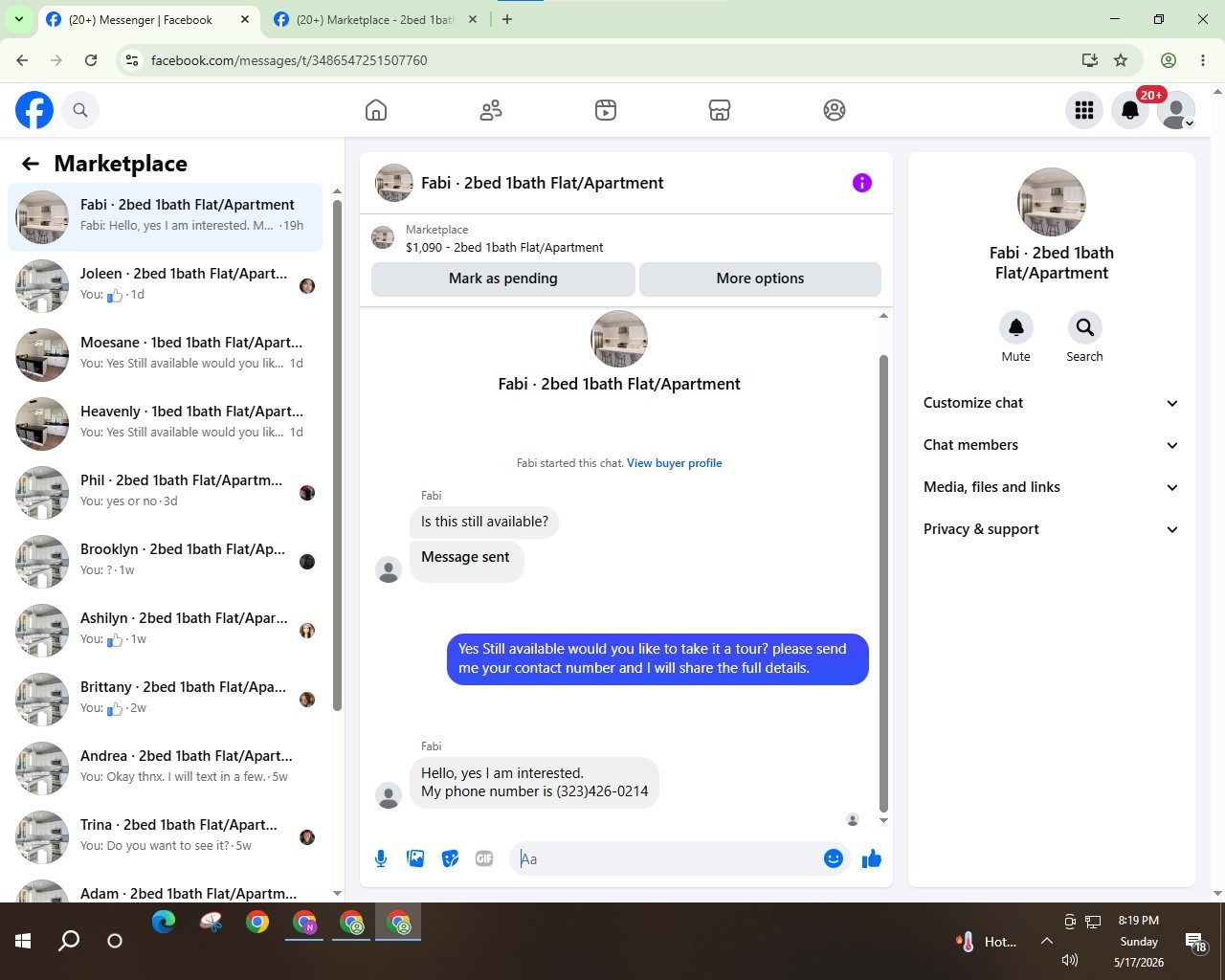Mute this chat with bell icon
This screenshot has width=1225, height=980.
(x=1016, y=327)
